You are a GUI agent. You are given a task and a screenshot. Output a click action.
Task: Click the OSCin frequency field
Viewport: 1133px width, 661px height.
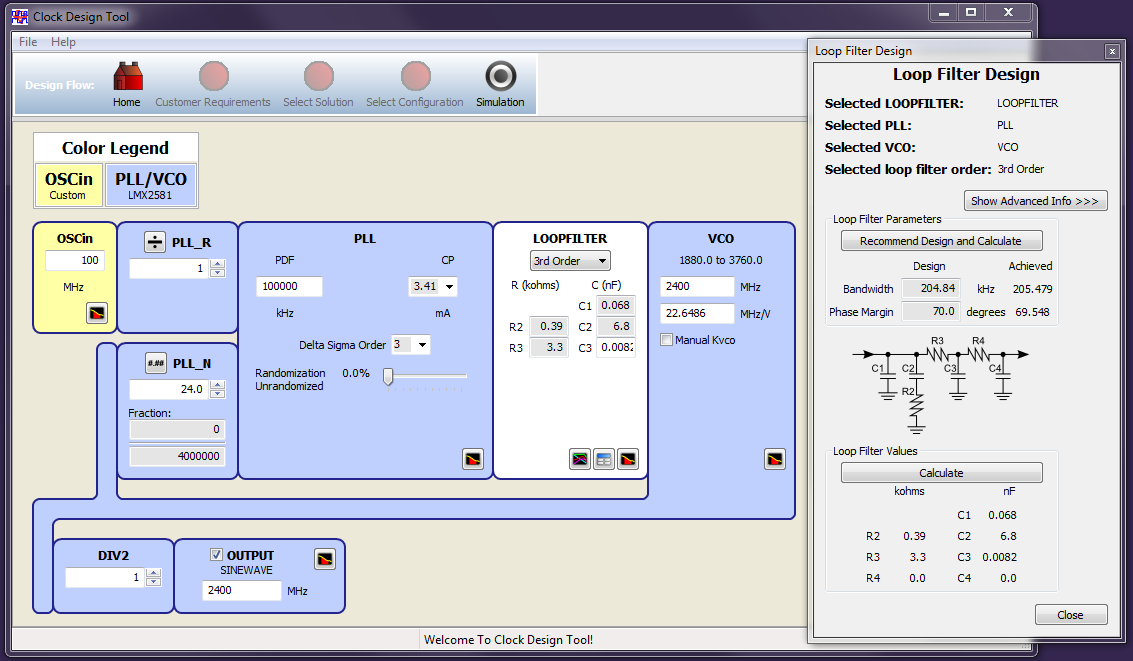(x=75, y=261)
